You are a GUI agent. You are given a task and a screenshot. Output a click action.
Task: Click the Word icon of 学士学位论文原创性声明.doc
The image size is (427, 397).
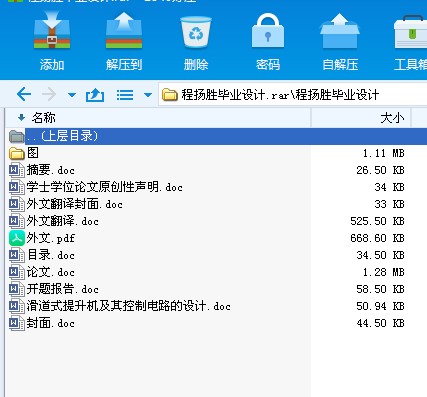pos(17,187)
